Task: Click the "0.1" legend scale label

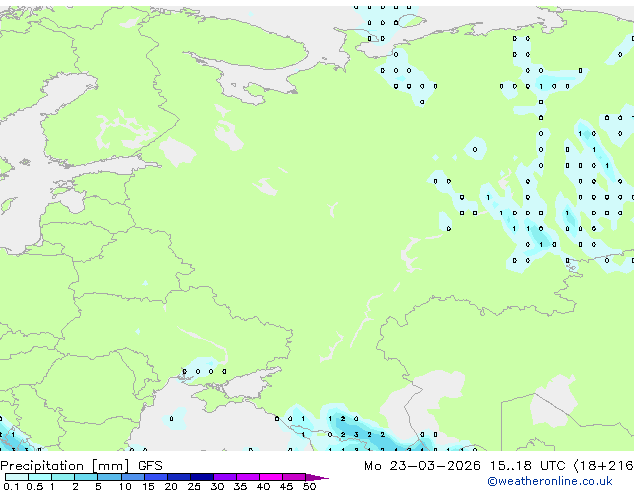Action: click(11, 486)
